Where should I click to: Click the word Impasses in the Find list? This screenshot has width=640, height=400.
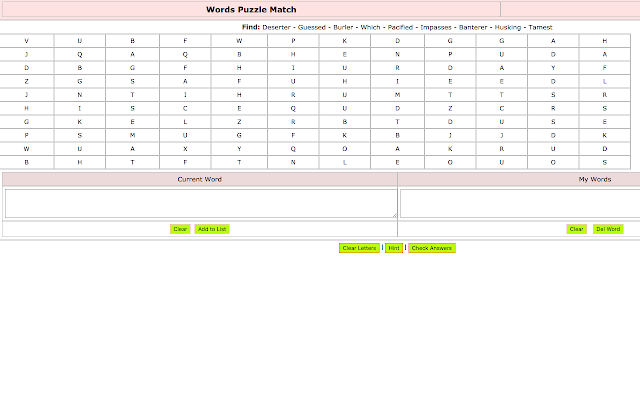tap(436, 27)
